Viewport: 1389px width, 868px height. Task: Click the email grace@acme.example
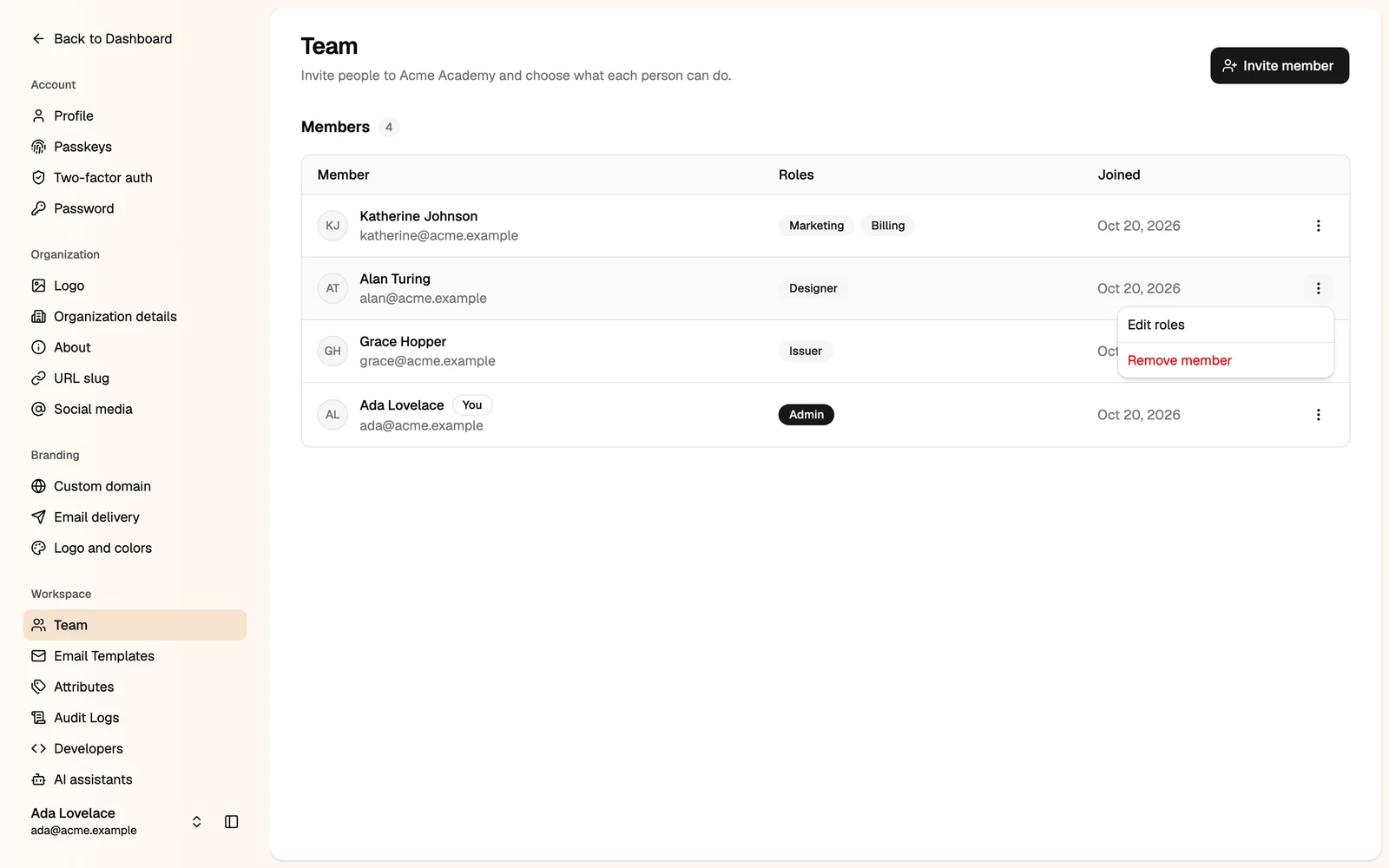tap(427, 361)
